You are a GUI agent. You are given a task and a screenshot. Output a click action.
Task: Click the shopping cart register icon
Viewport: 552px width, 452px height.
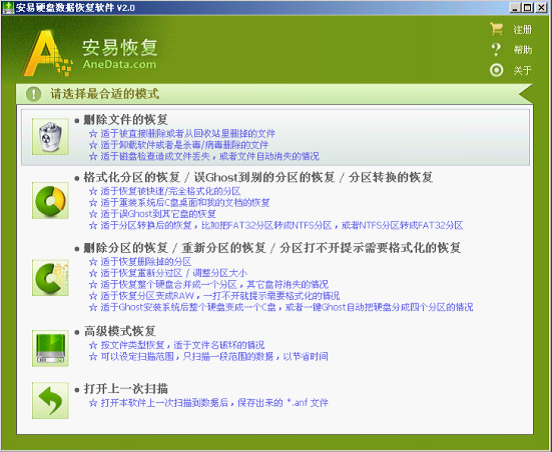tap(496, 29)
